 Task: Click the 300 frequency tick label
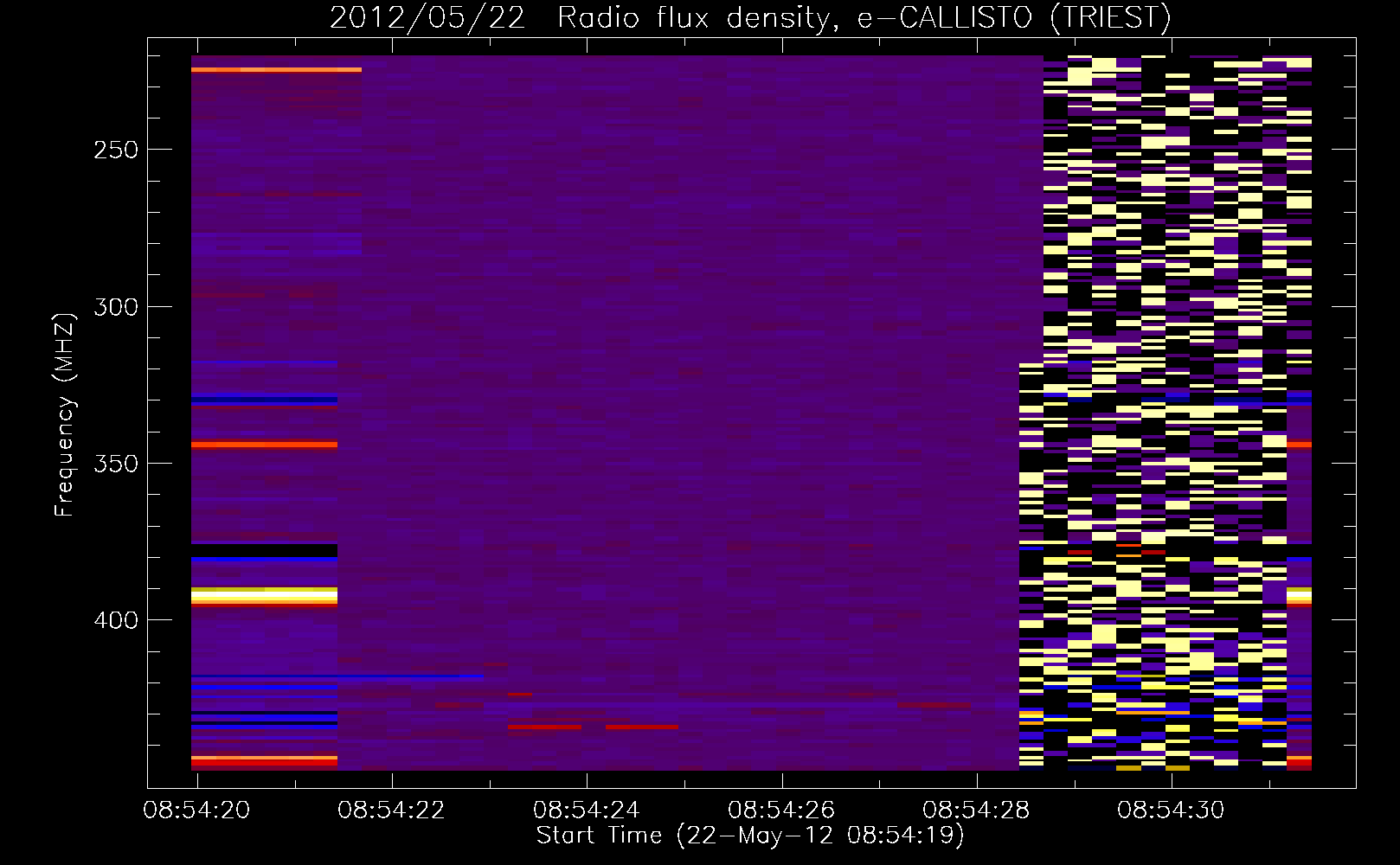(115, 307)
